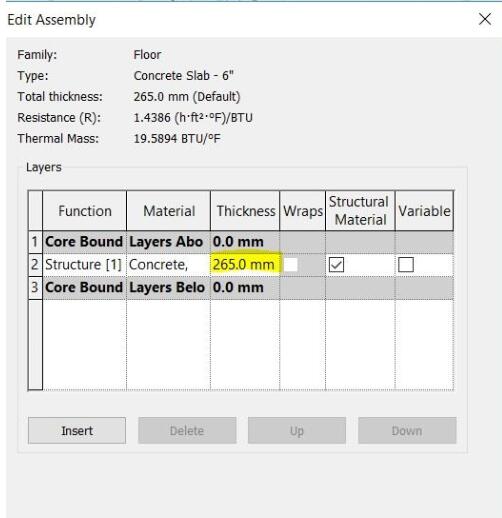Image resolution: width=502 pixels, height=518 pixels.
Task: Click the Delete button
Action: (x=187, y=430)
